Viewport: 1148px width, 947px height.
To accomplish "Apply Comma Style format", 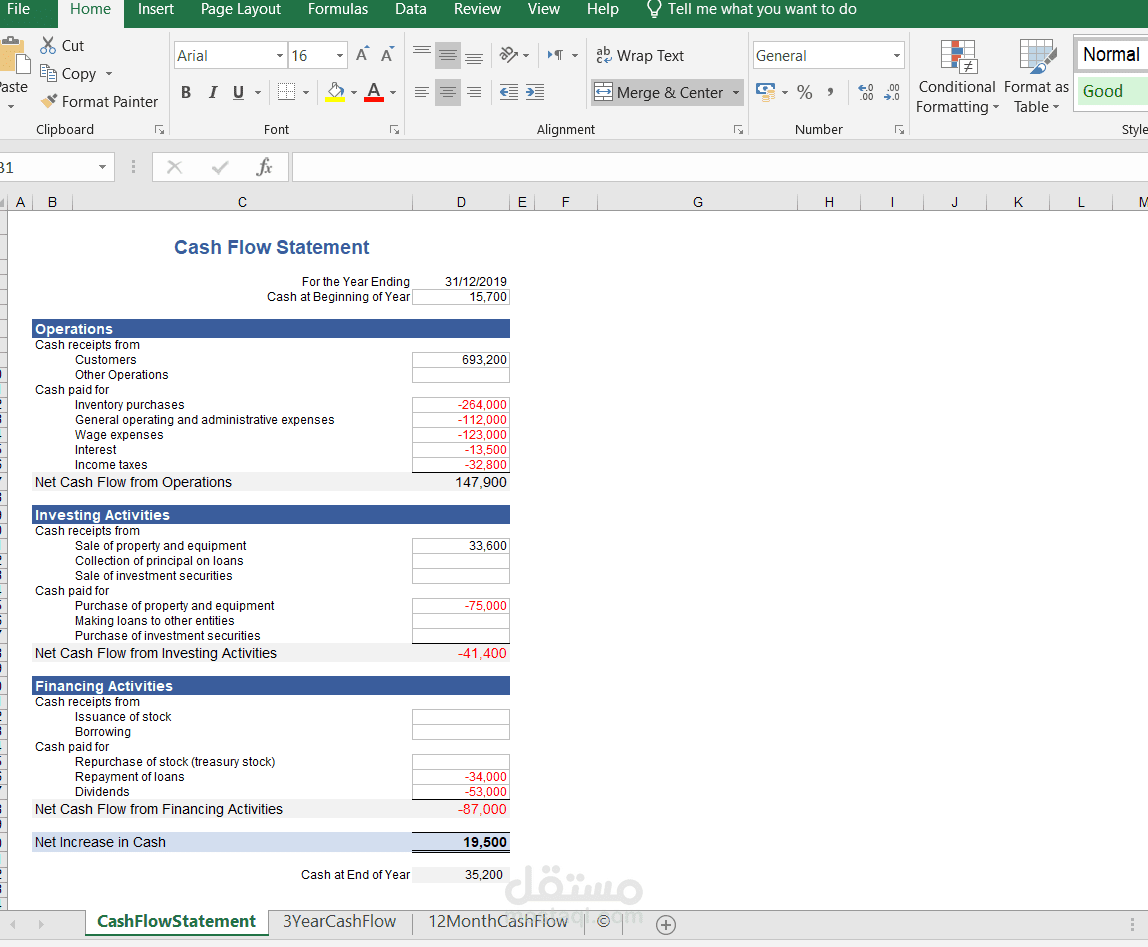I will pos(830,92).
